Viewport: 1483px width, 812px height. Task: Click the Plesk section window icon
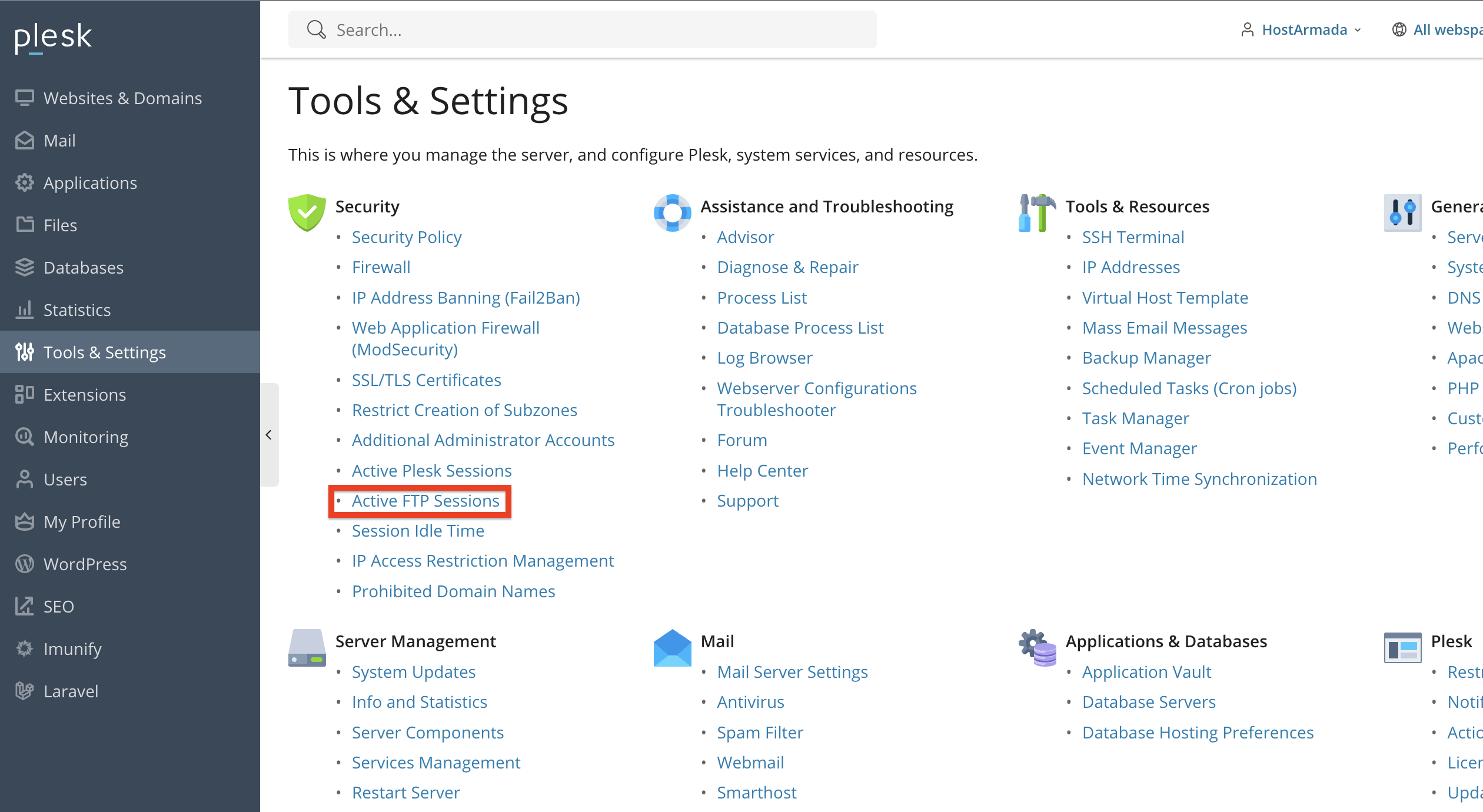coord(1402,647)
